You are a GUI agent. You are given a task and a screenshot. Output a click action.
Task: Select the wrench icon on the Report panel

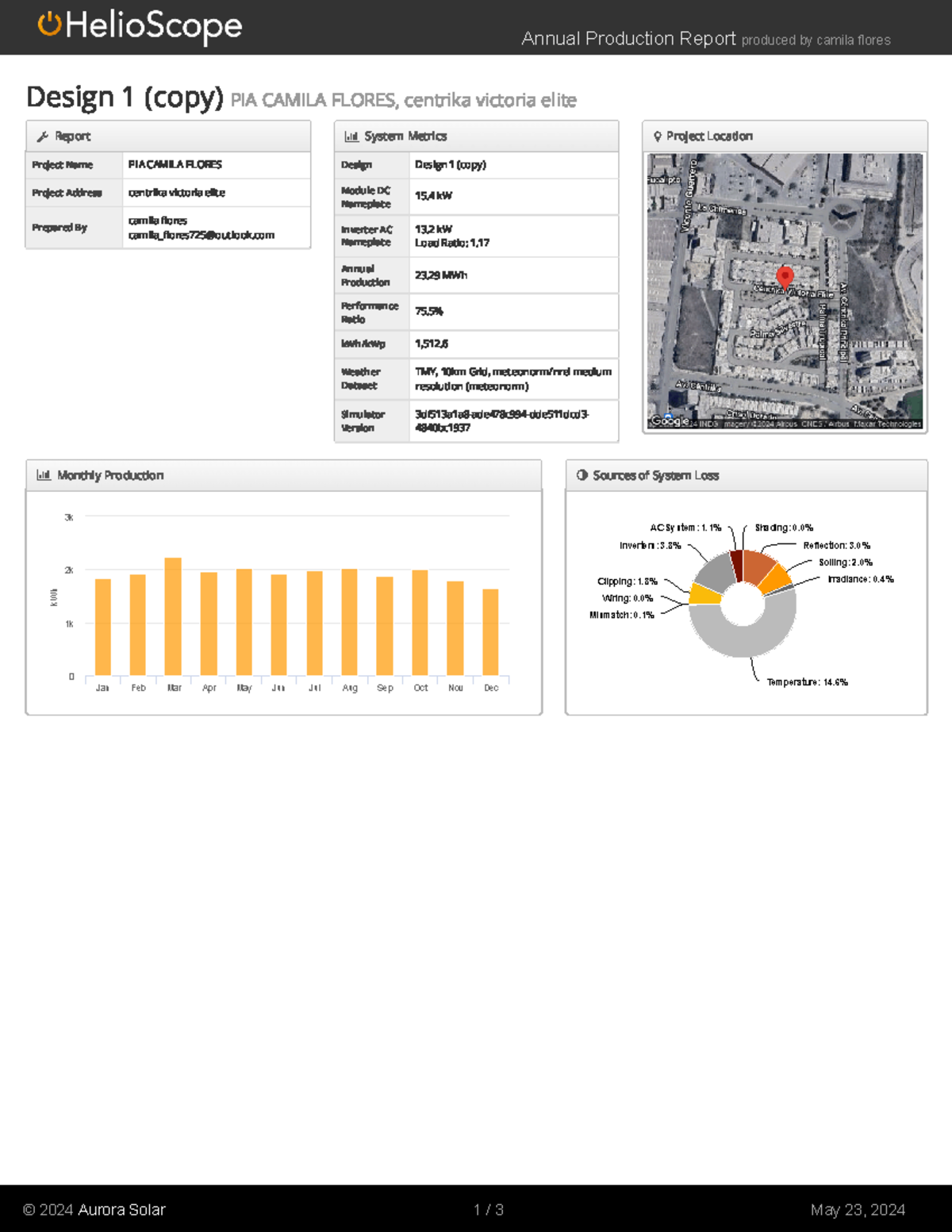tap(44, 136)
